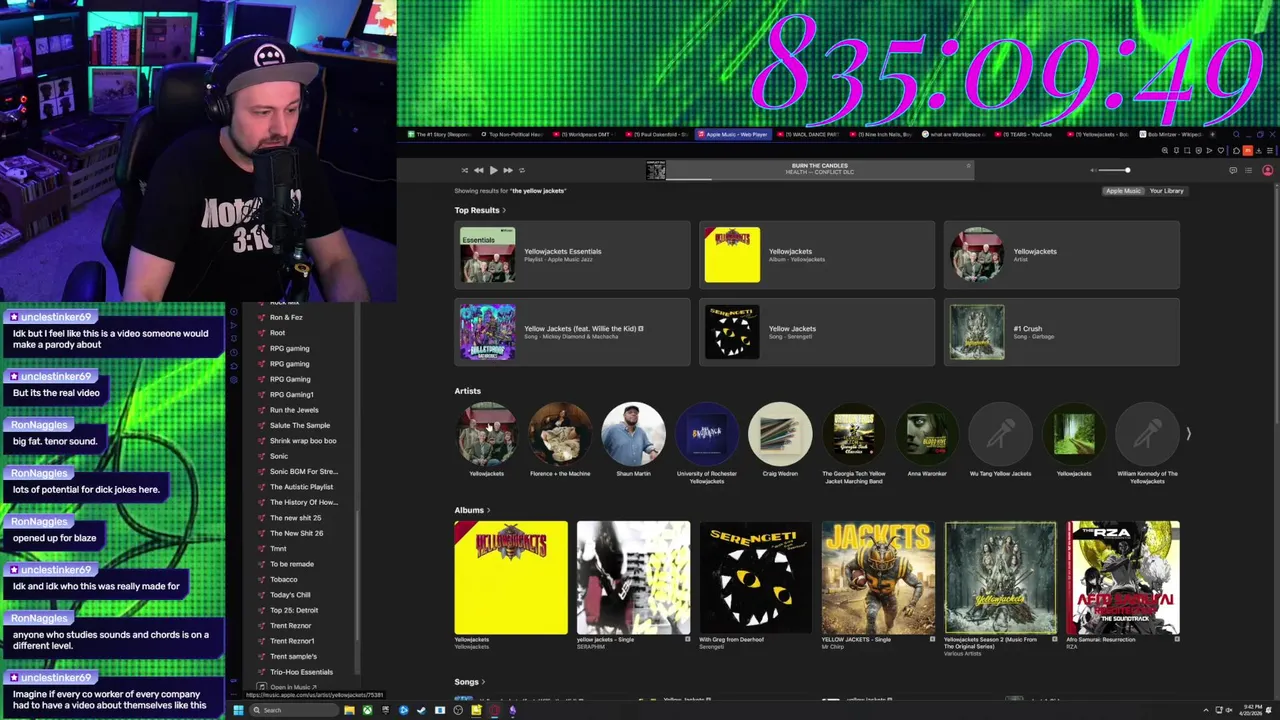Open the Yellowjackets artist top result
The image size is (1280, 720).
point(1062,255)
